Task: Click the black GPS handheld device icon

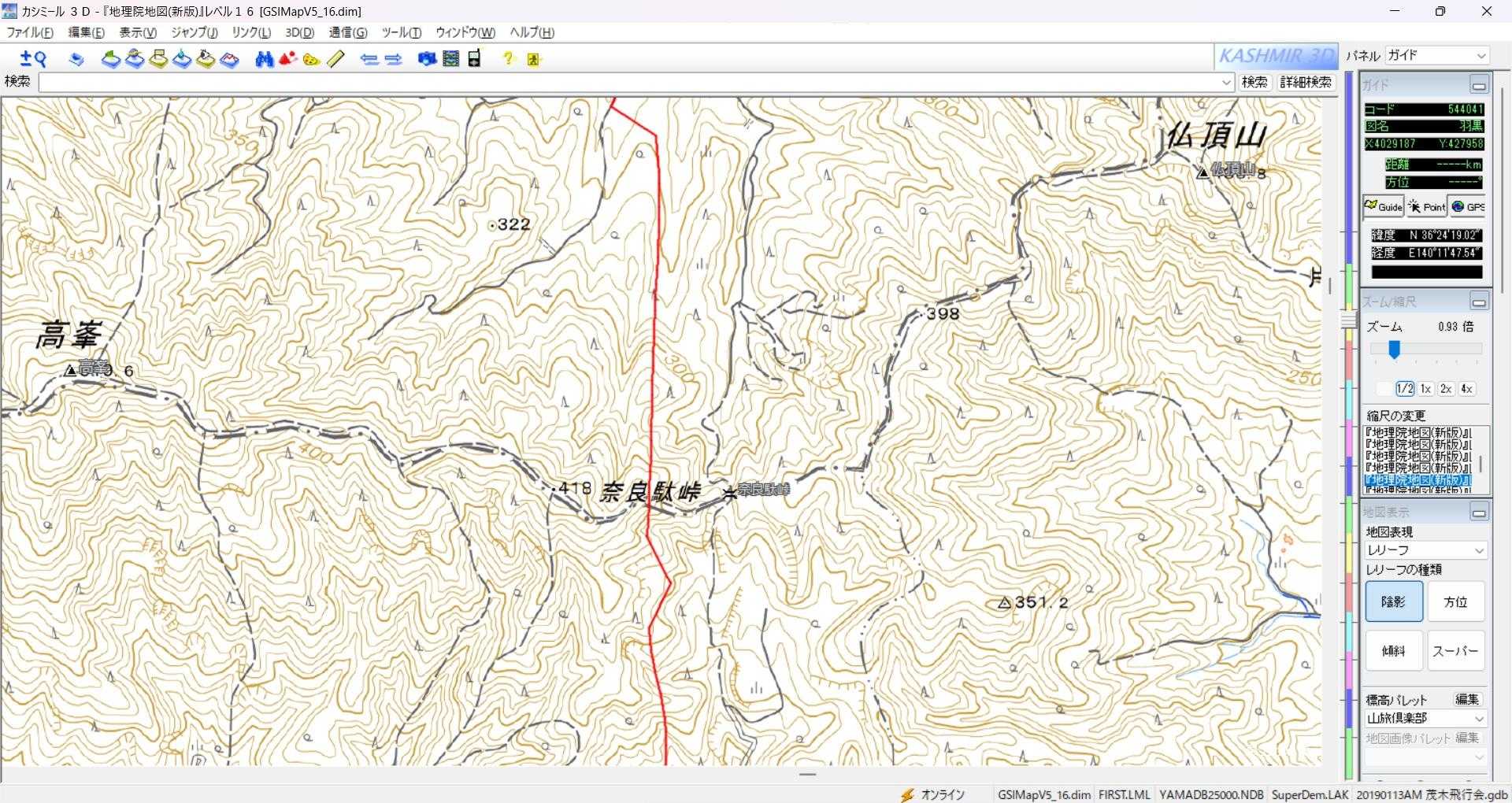Action: click(x=474, y=59)
